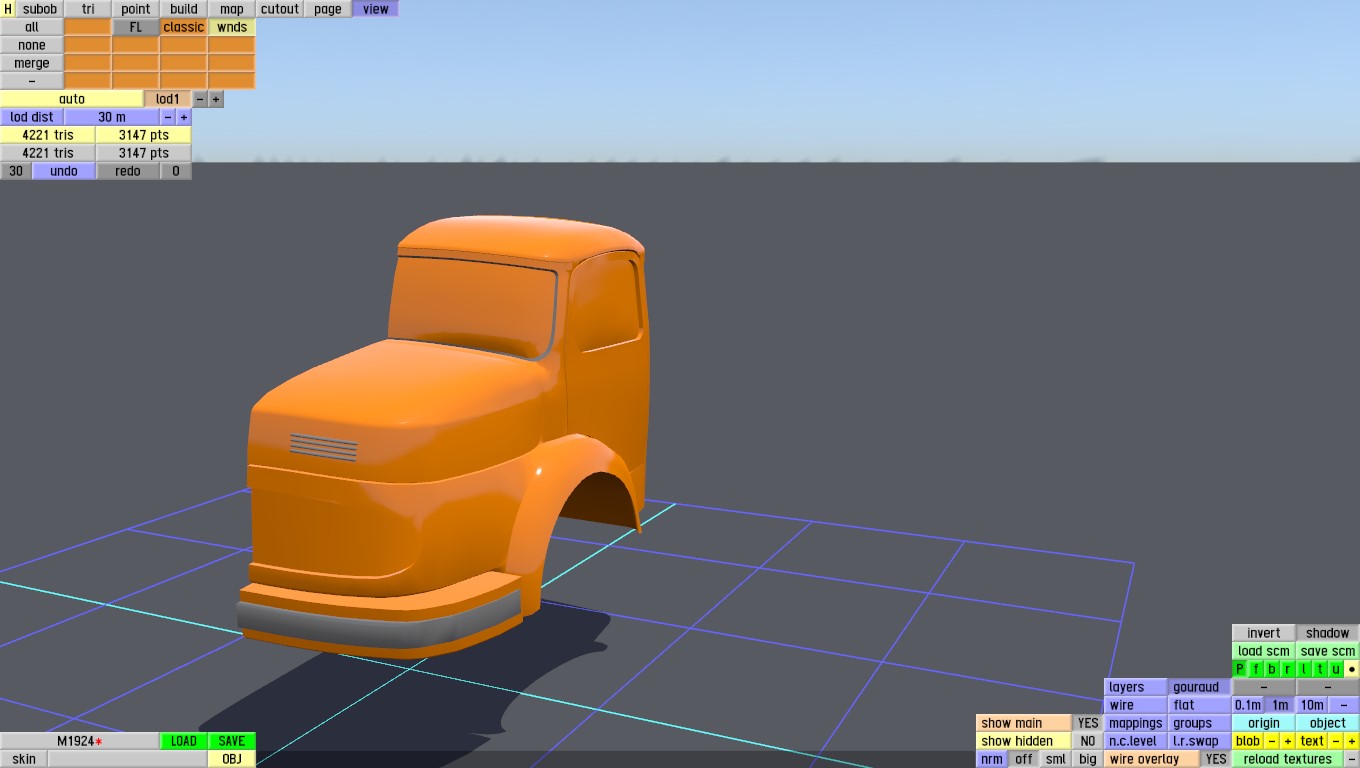Screen dimensions: 1360x768
Task: Open the map tab
Action: coord(232,9)
